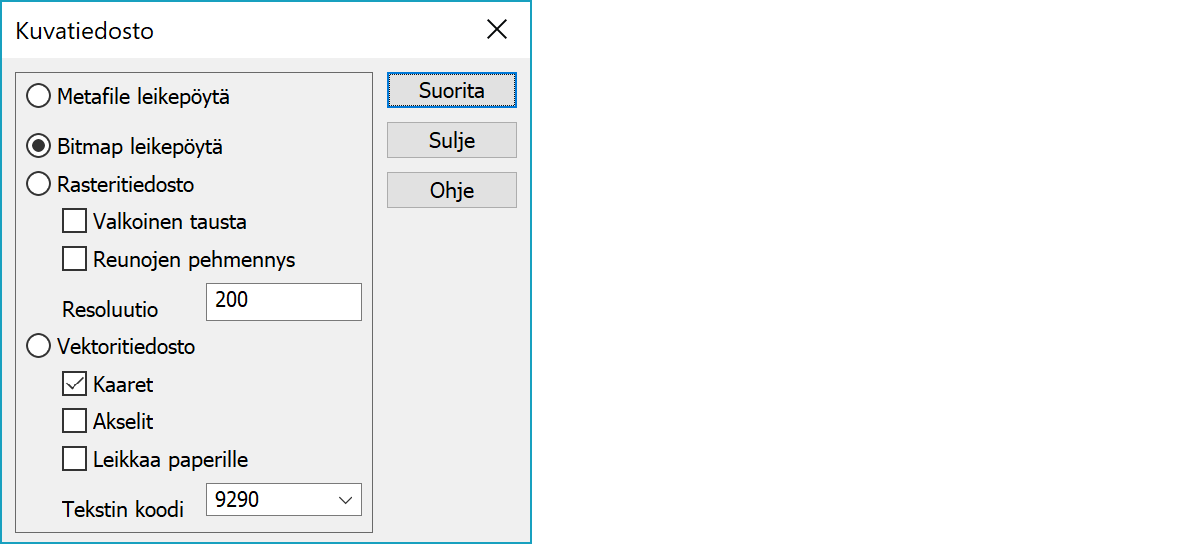Open help with the Ohje button
The image size is (1200, 544).
click(x=451, y=190)
